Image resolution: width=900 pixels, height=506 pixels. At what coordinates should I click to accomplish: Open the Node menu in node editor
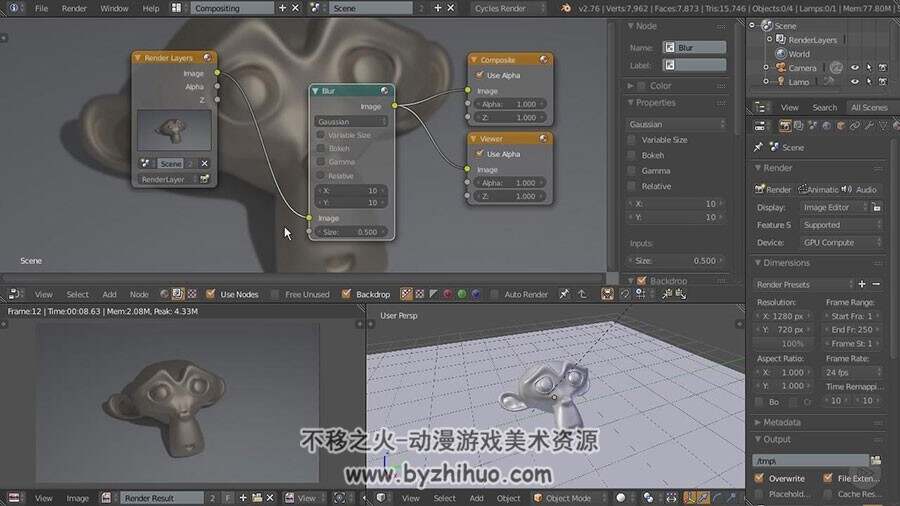(x=139, y=294)
